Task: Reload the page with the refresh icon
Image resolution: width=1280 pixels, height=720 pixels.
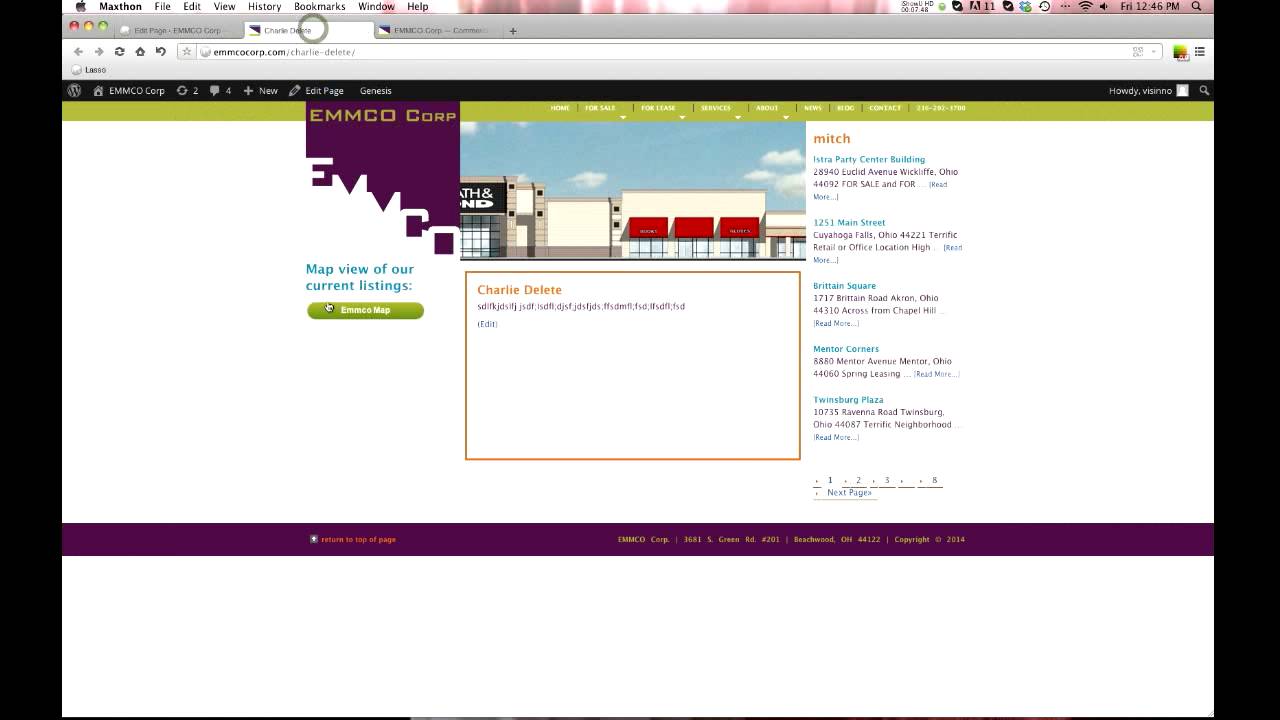Action: click(x=119, y=51)
